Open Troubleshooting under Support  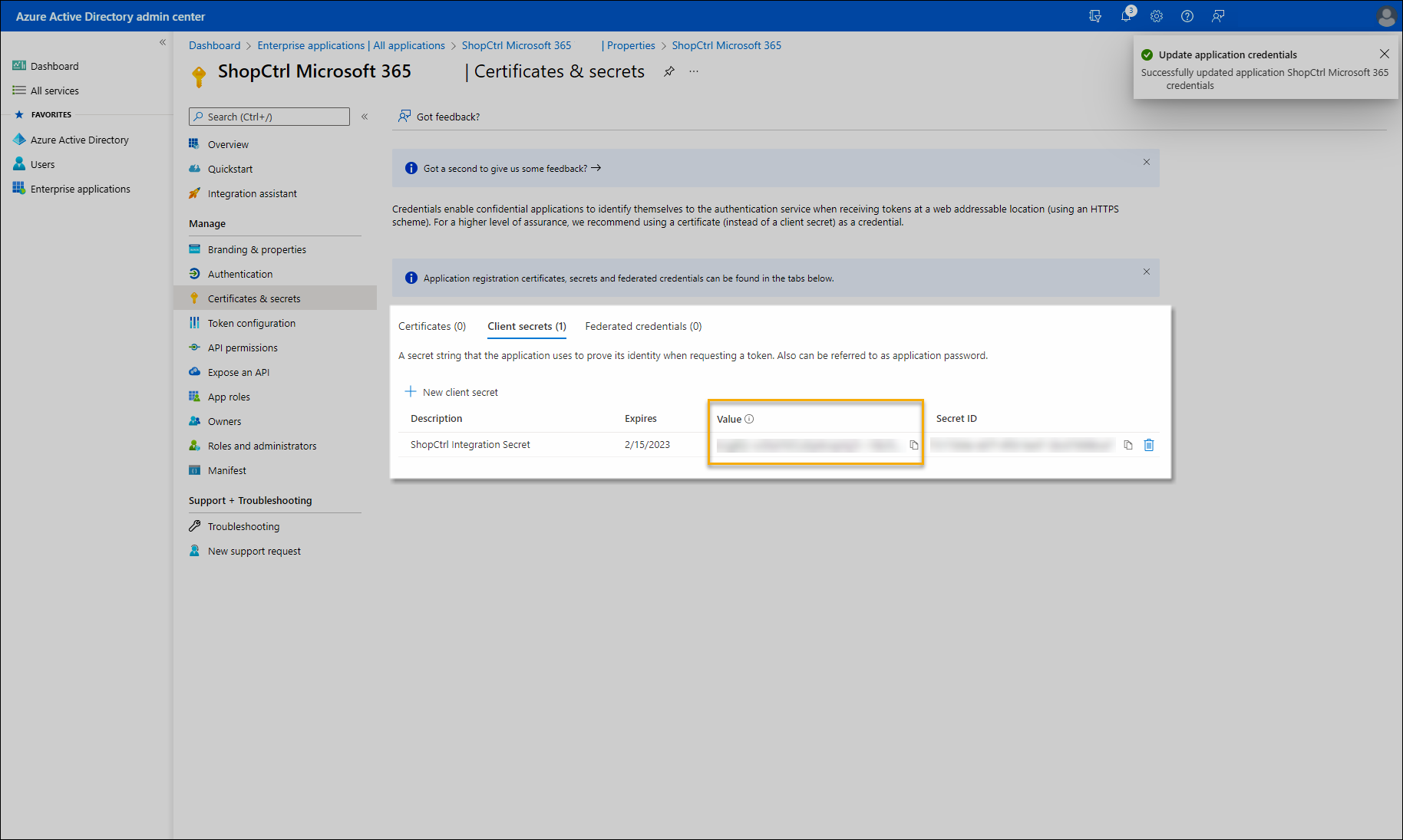pos(243,526)
